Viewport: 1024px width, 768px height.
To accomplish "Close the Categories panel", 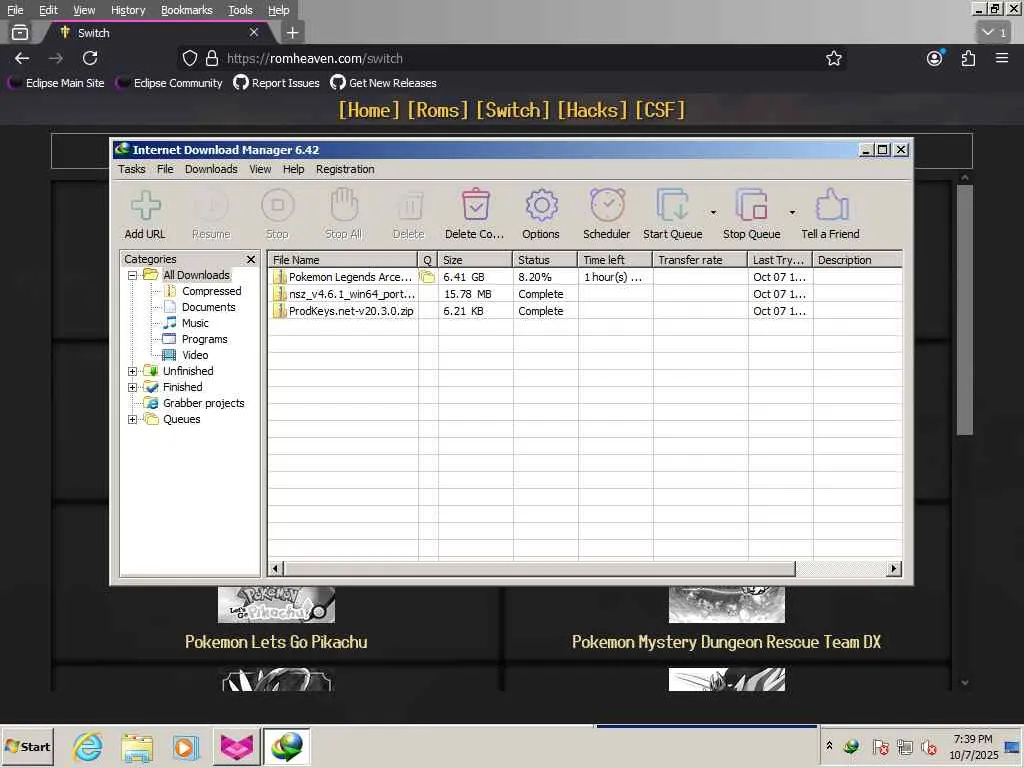I will (x=251, y=259).
